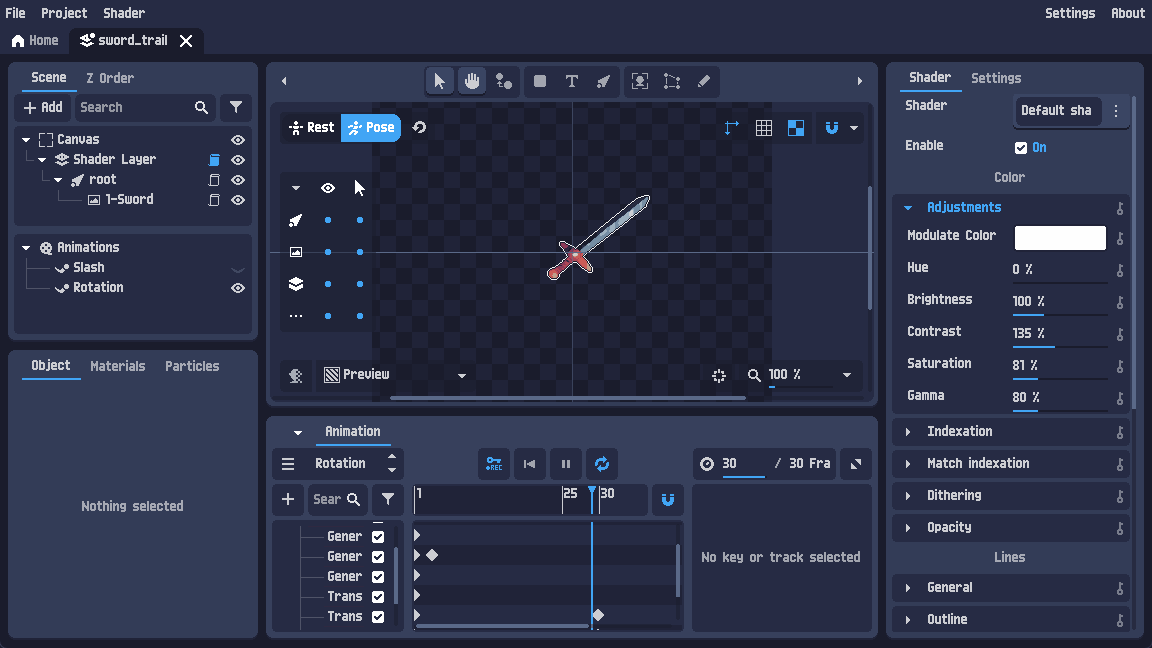This screenshot has height=648, width=1152.
Task: Switch to Rest mode
Action: (x=311, y=128)
